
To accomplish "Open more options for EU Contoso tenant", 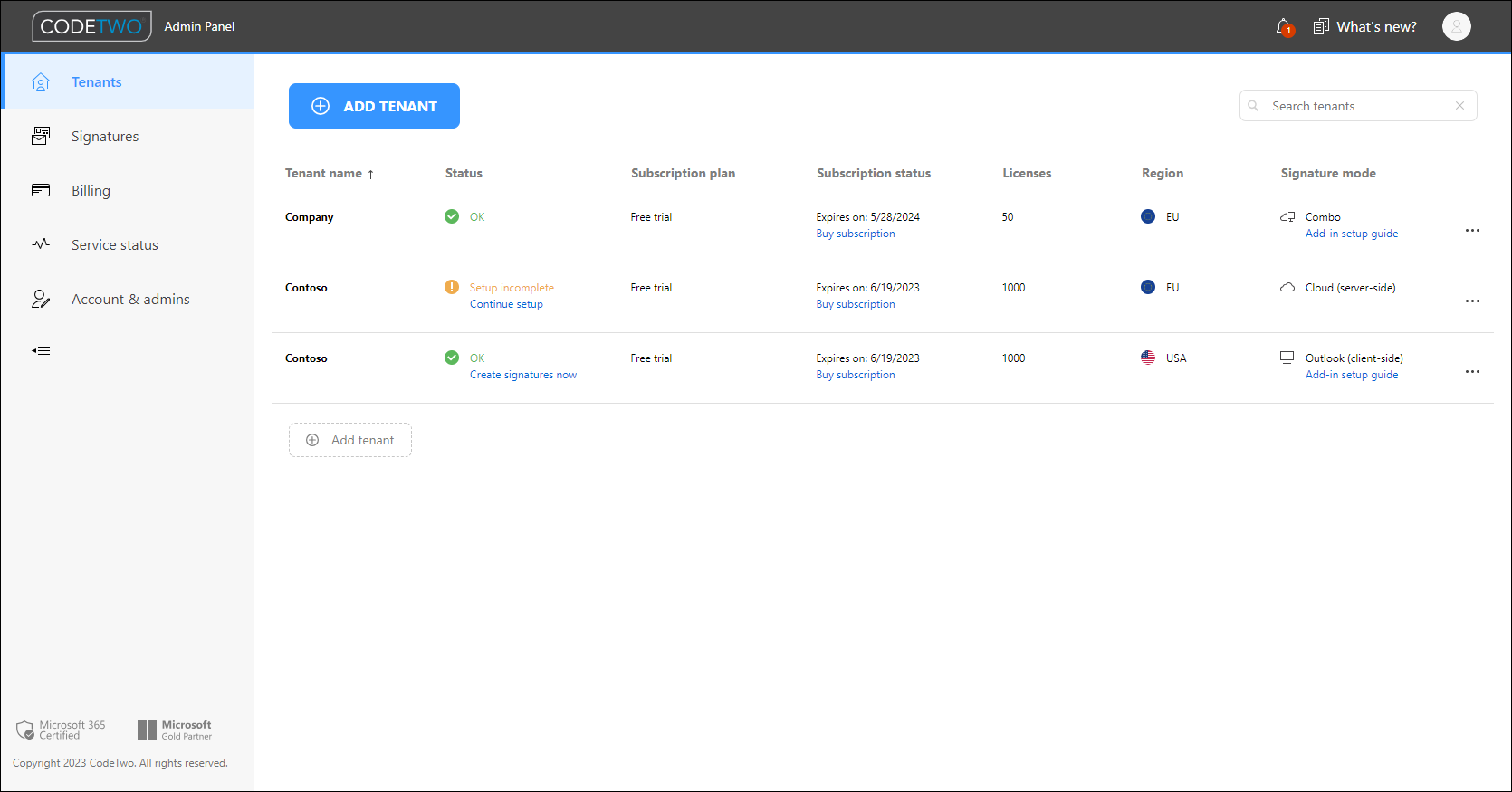I will (1473, 301).
